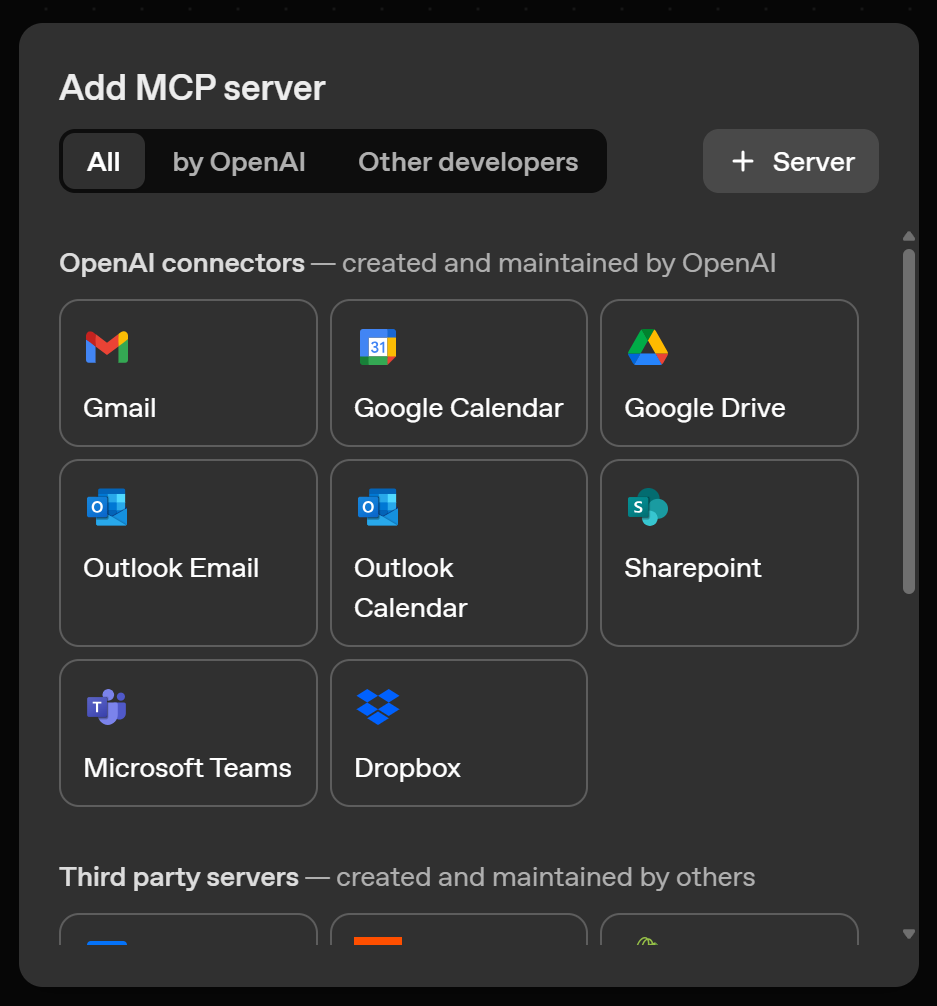
Task: Select the Outlook Calendar connector card
Action: (458, 552)
